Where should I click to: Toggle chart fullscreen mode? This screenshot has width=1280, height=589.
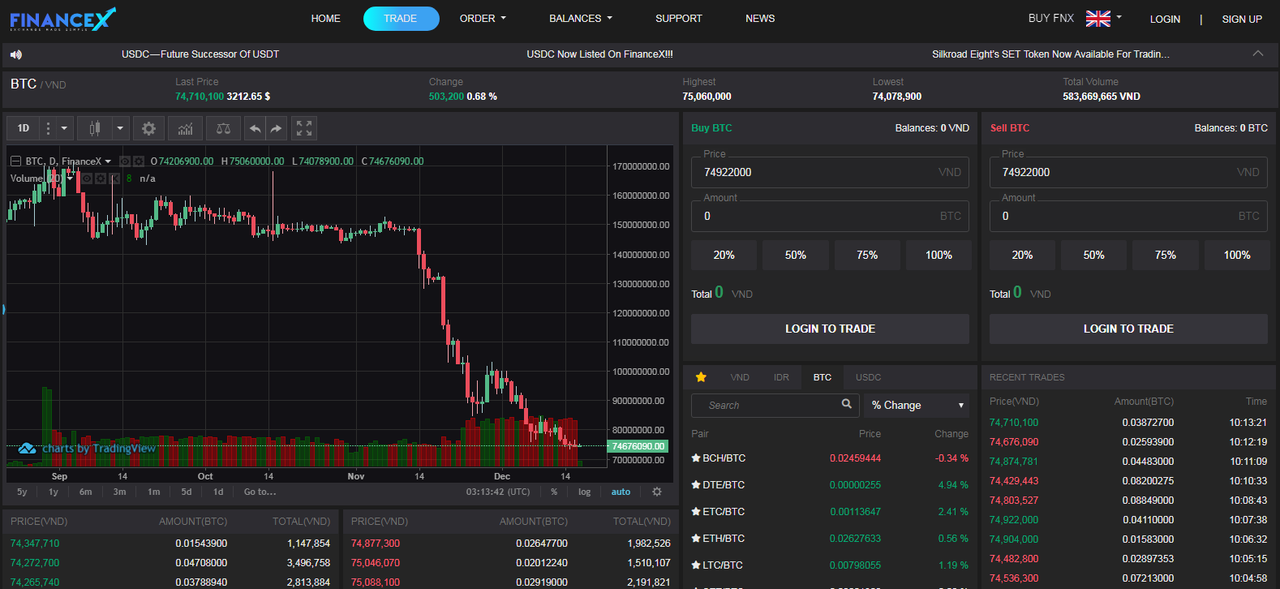click(x=305, y=128)
